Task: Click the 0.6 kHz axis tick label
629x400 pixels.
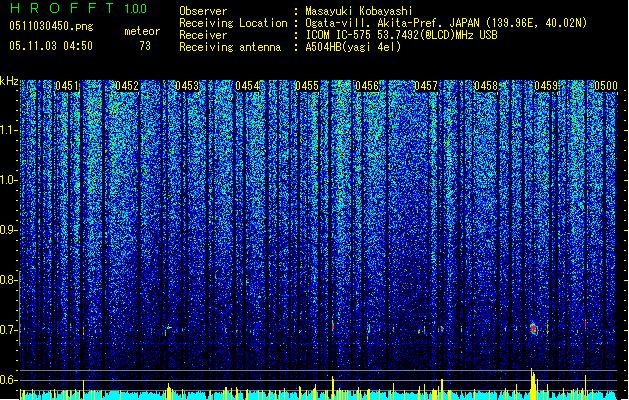Action: click(x=9, y=380)
